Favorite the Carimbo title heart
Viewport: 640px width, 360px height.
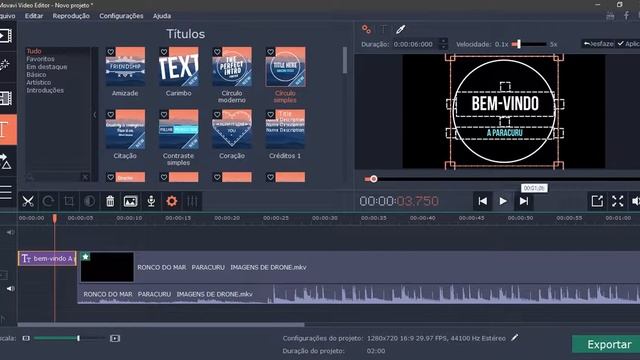coord(164,52)
